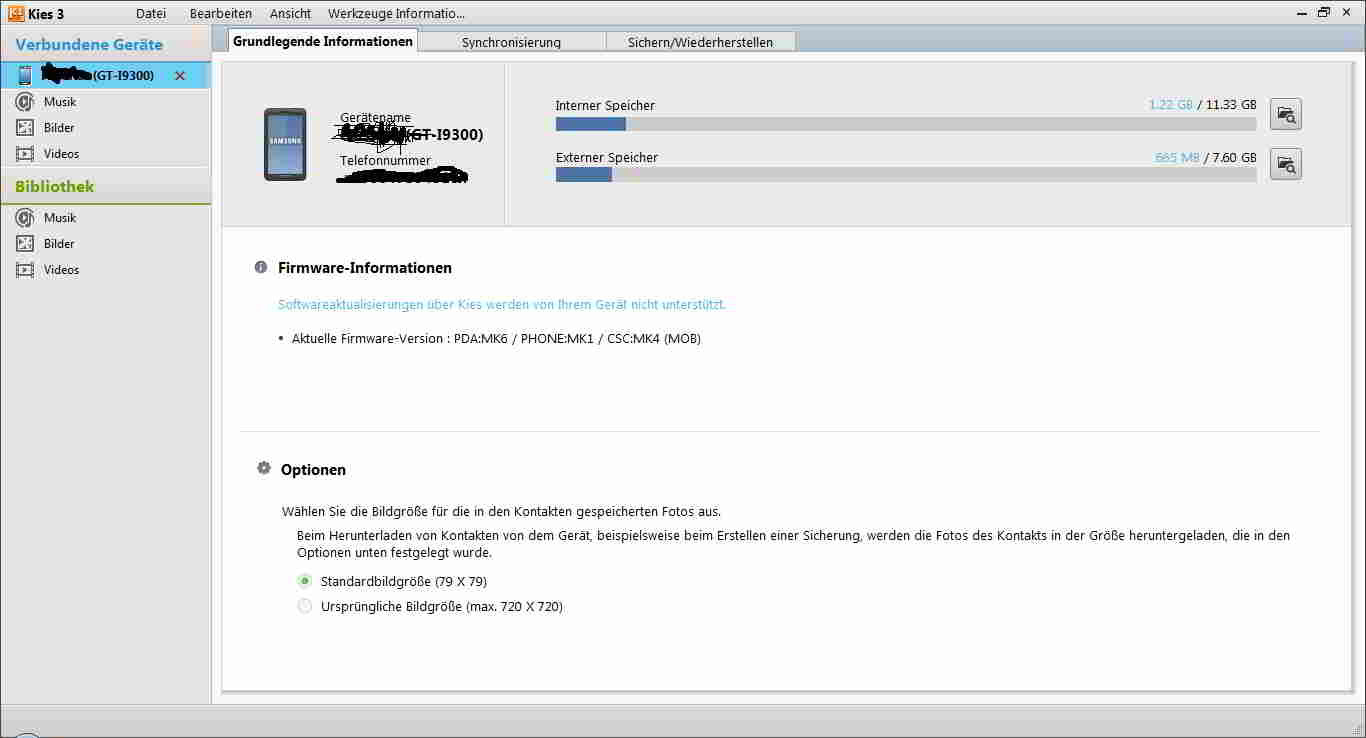Switch to Grundlegende Informationen tab
This screenshot has height=738, width=1366.
323,41
